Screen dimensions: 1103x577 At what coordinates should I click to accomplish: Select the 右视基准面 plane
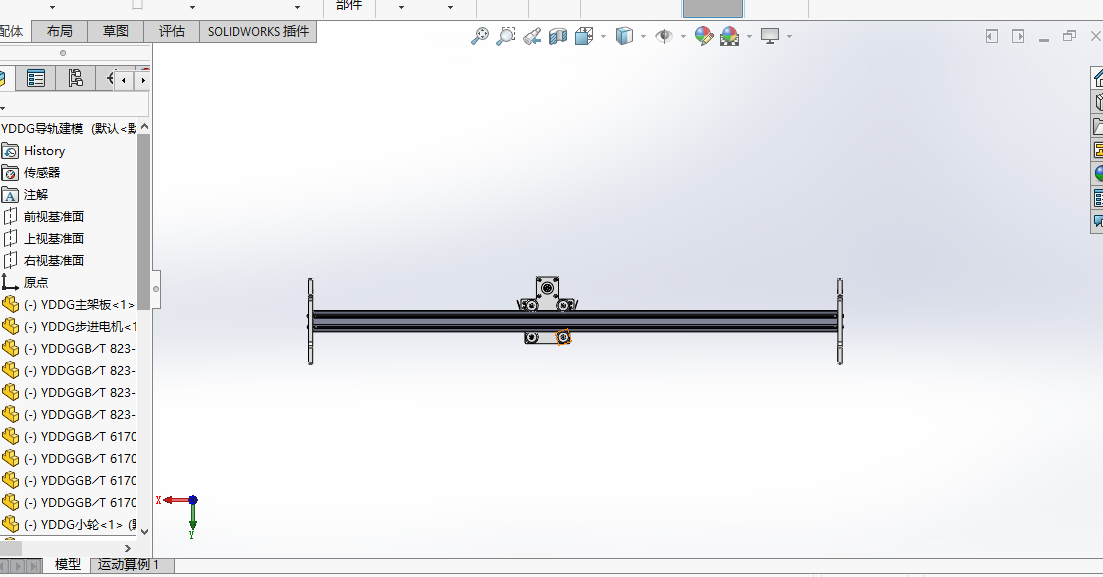coord(43,260)
